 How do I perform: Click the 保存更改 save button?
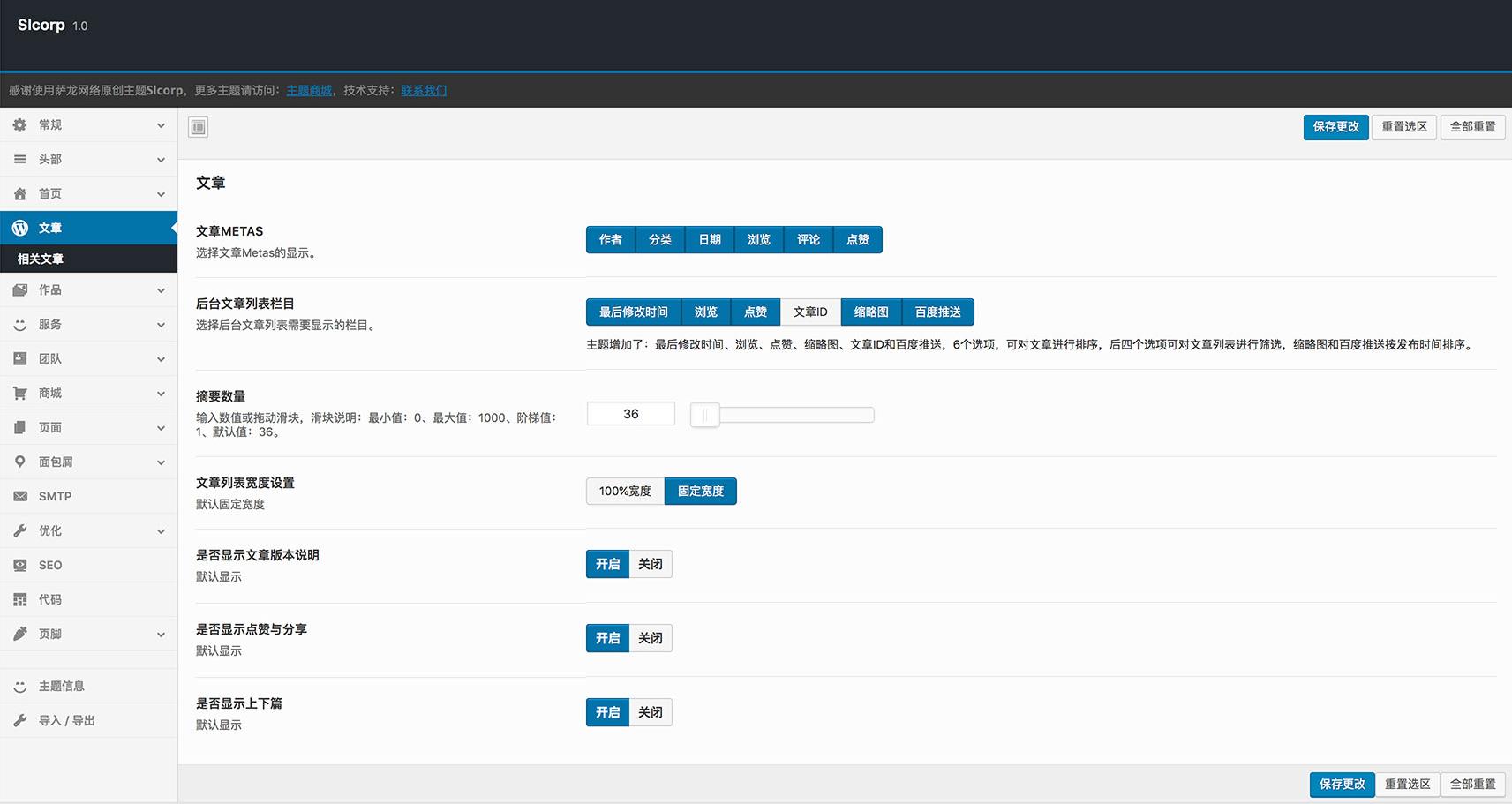coord(1335,126)
